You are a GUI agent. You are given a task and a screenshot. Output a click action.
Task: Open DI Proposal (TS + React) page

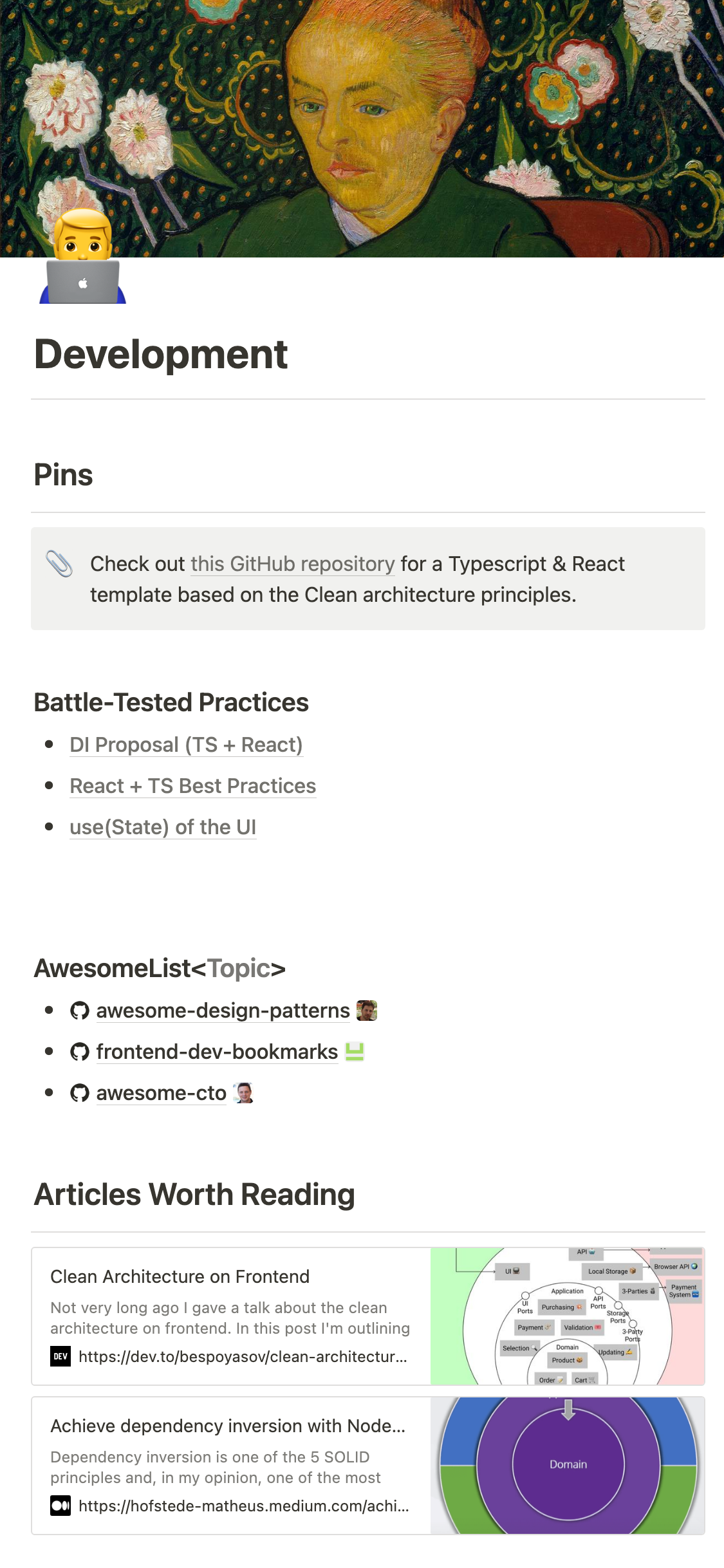tap(186, 745)
